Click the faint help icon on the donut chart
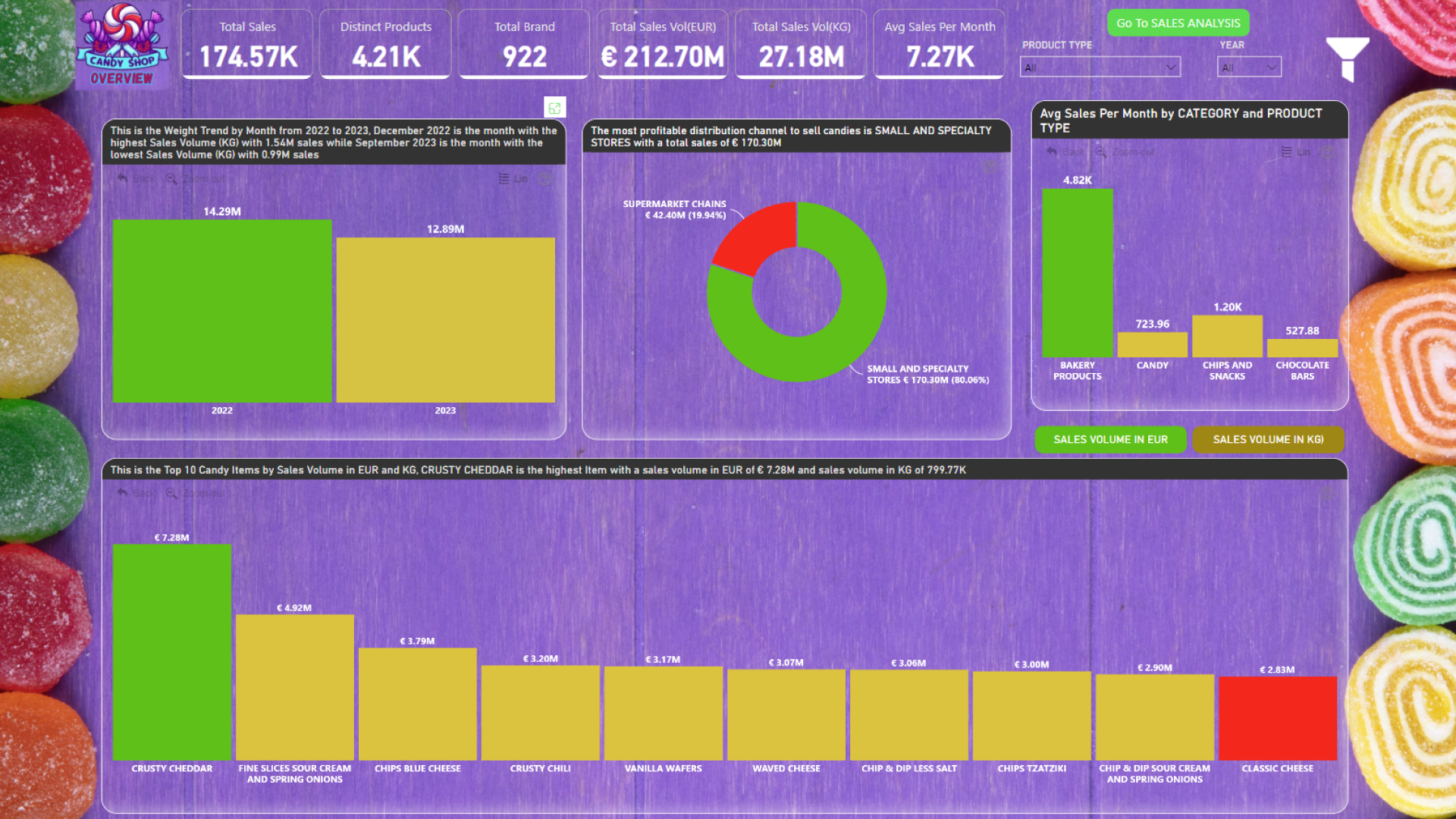Image resolution: width=1456 pixels, height=819 pixels. 990,166
